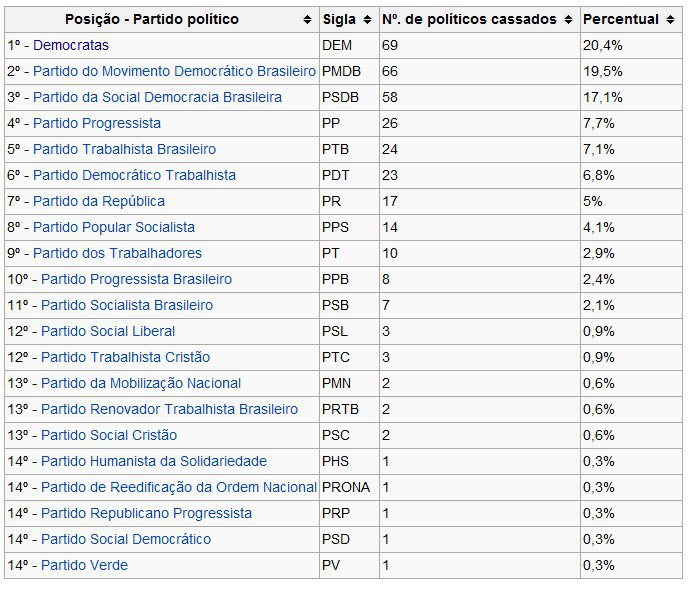Open the Partido Verde link
This screenshot has width=691, height=589.
pyautogui.click(x=84, y=565)
